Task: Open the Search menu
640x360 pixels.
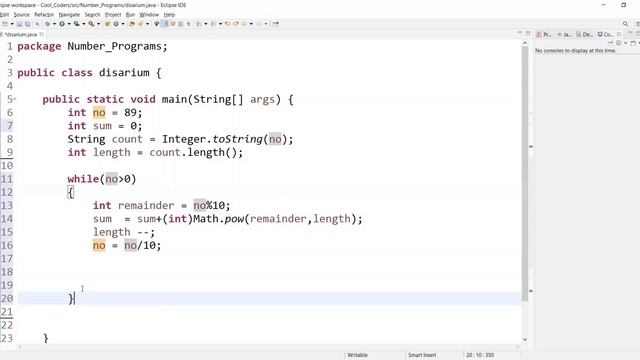Action: point(92,14)
